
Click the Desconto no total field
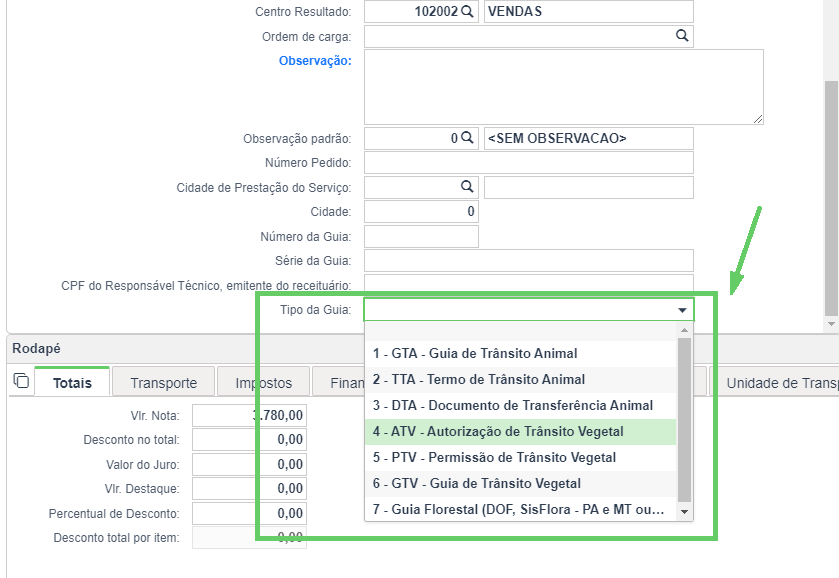[x=249, y=439]
